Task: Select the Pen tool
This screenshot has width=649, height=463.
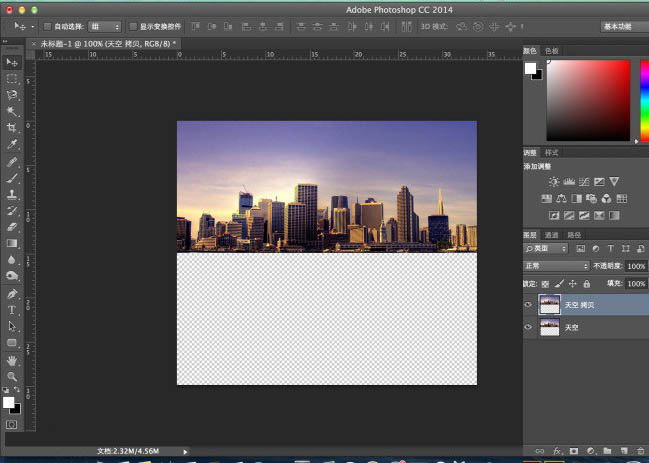Action: pyautogui.click(x=12, y=294)
